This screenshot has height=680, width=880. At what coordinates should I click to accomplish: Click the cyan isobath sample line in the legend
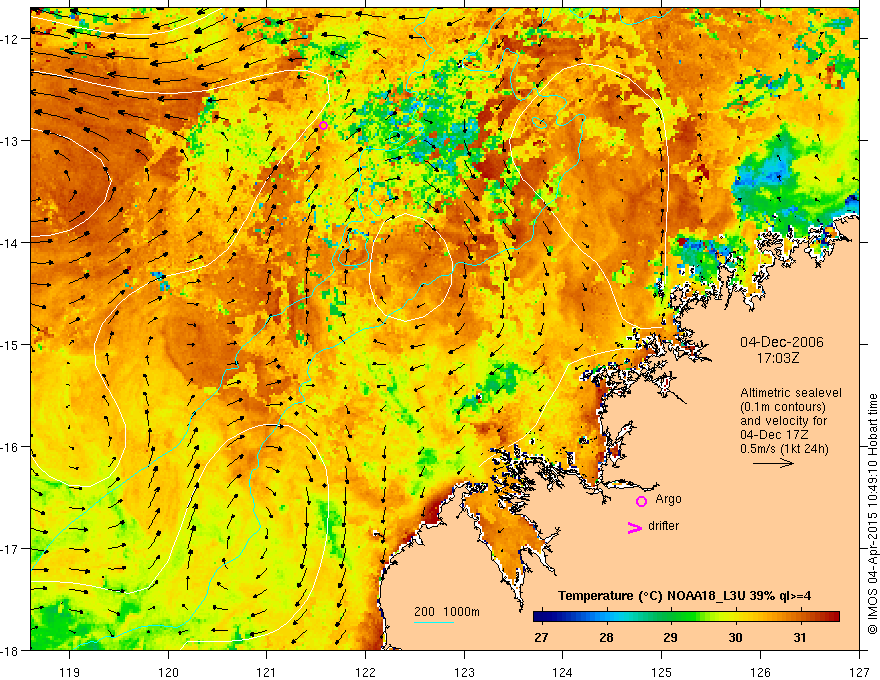434,622
